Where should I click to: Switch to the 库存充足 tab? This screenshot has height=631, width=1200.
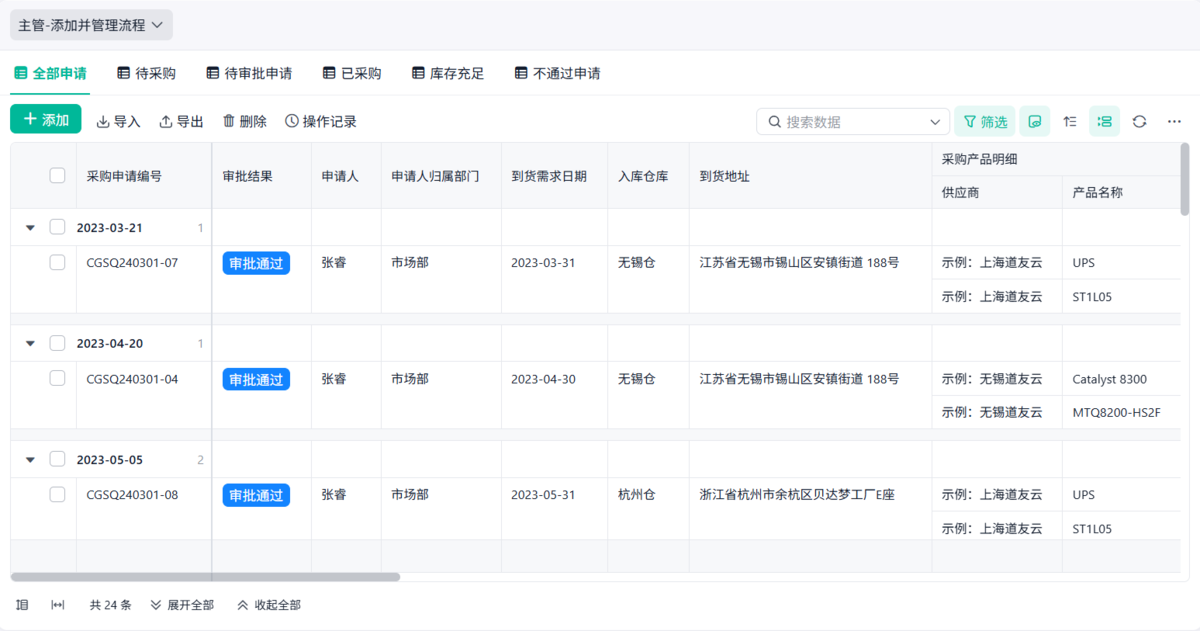coord(447,73)
